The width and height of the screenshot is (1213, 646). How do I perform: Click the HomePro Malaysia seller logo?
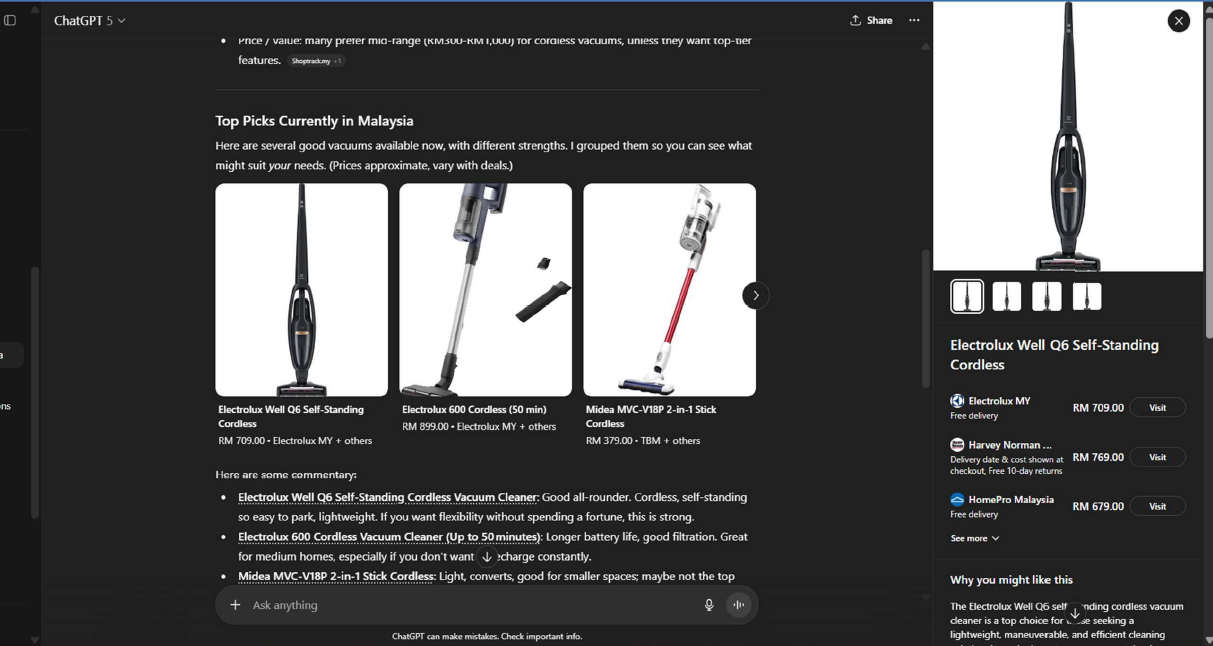pyautogui.click(x=957, y=499)
